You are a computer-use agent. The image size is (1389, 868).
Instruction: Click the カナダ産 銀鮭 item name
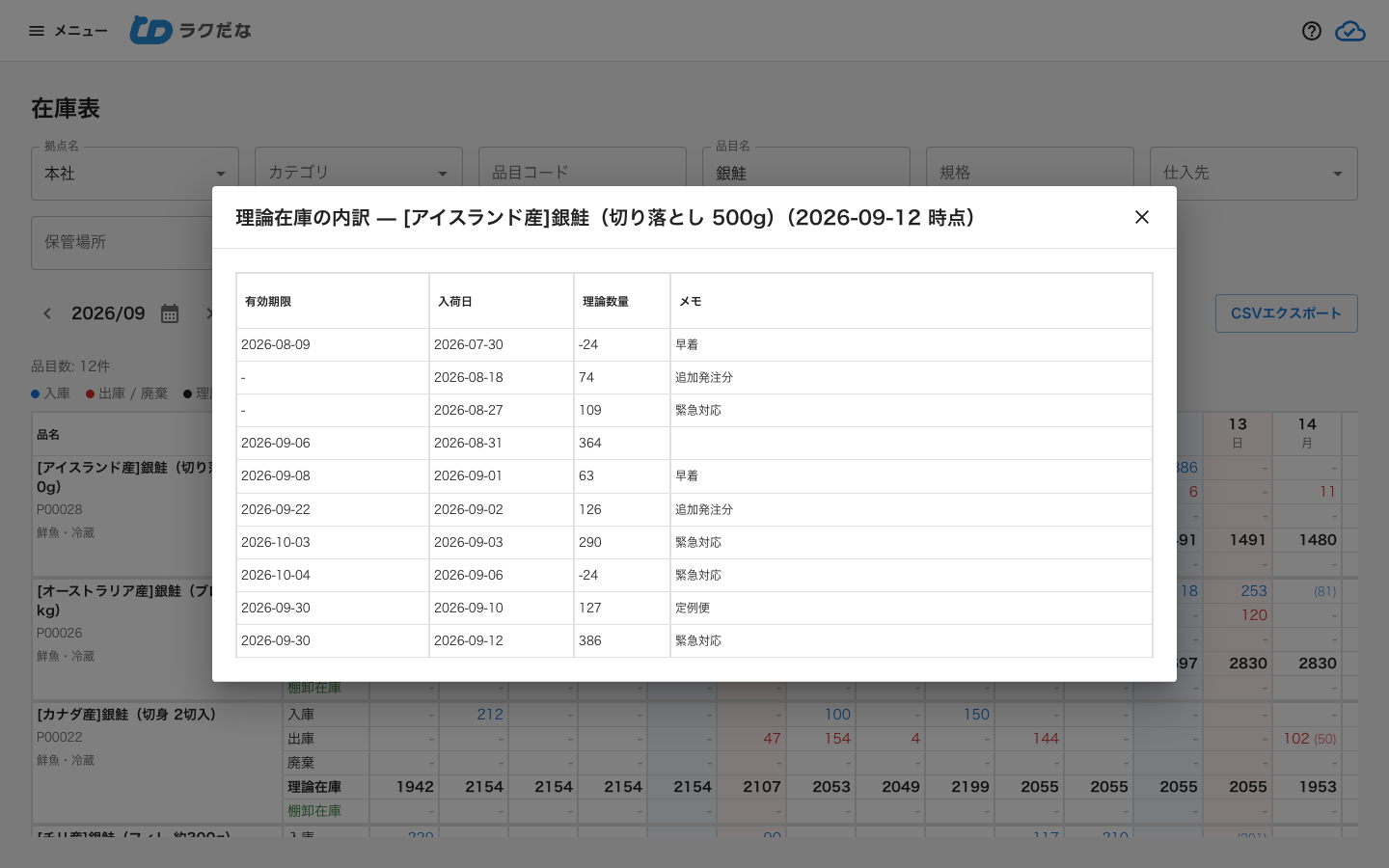click(x=126, y=715)
